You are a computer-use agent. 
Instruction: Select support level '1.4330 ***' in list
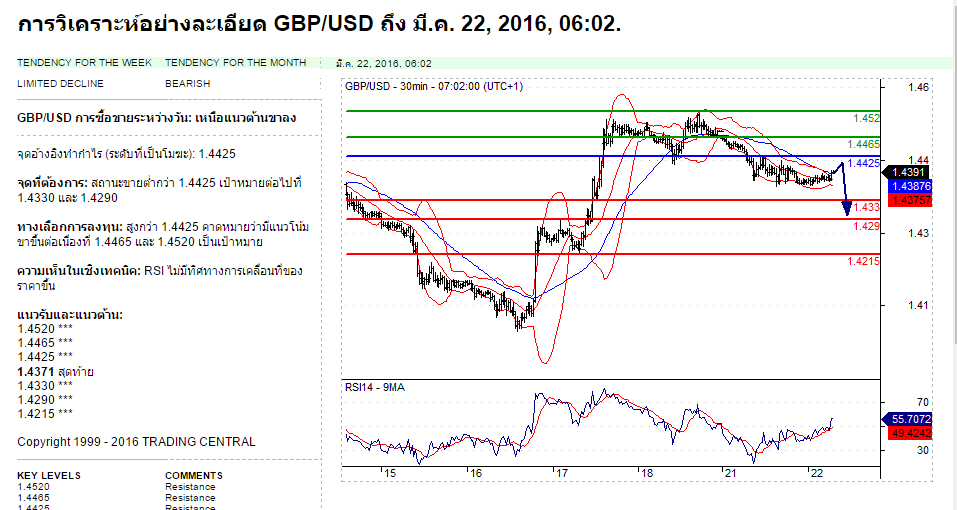[45, 386]
